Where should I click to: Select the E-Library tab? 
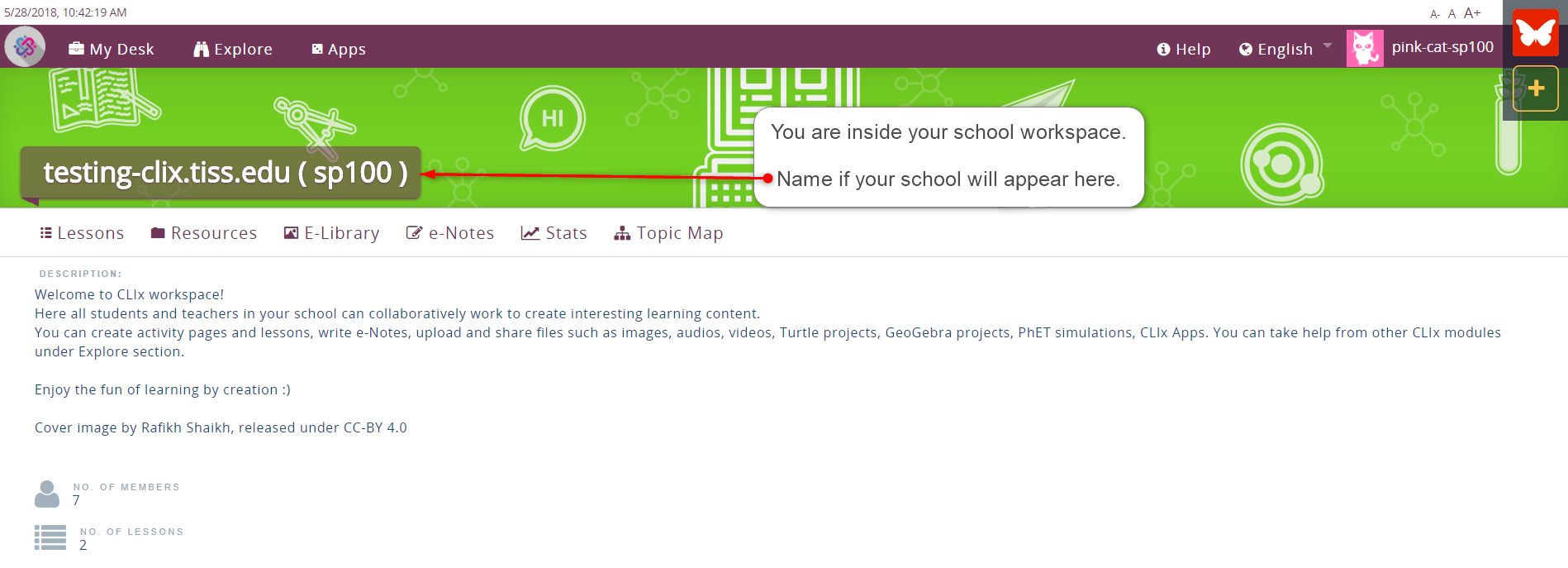(331, 233)
